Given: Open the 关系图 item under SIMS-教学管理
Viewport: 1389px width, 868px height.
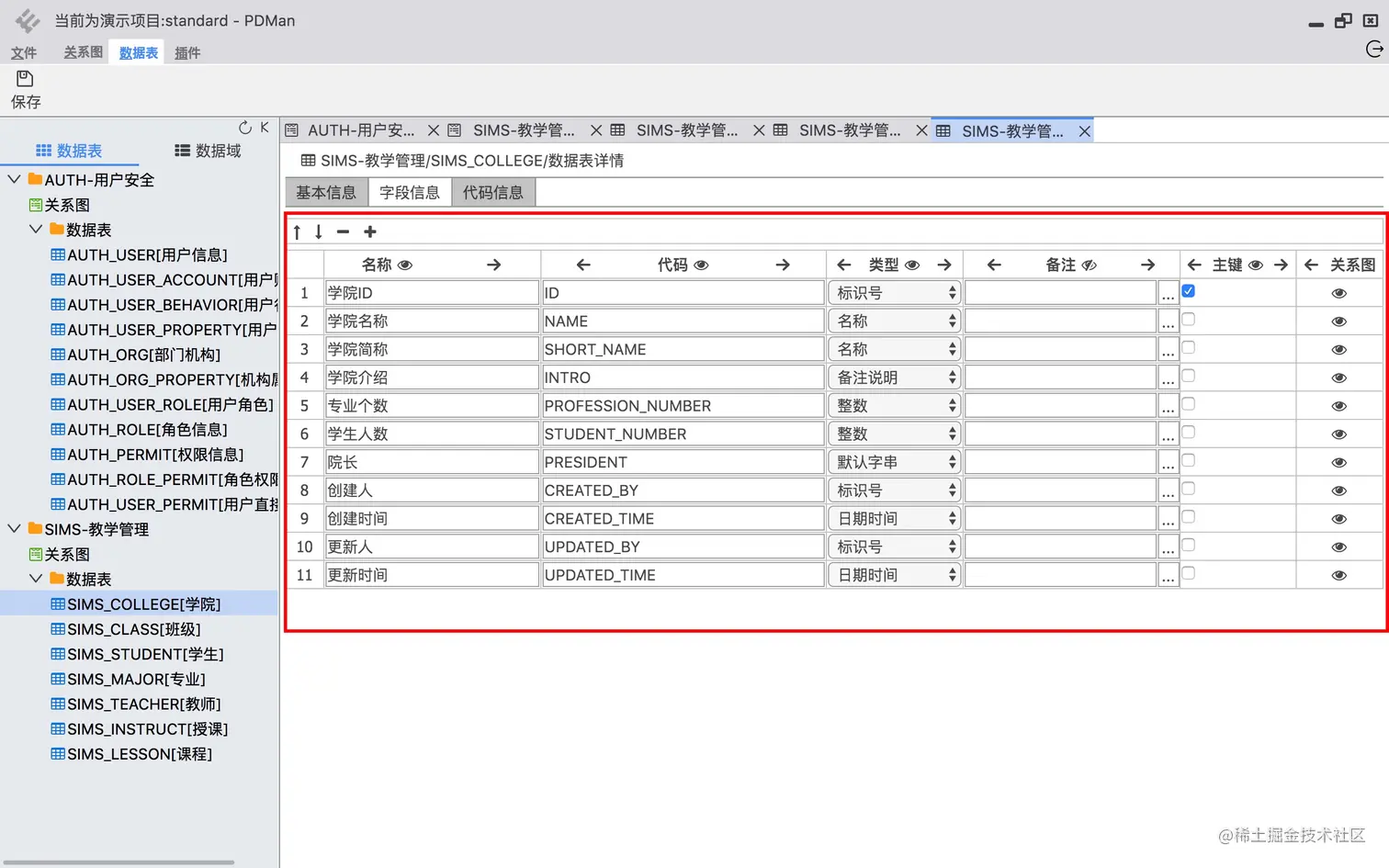Looking at the screenshot, I should point(60,555).
